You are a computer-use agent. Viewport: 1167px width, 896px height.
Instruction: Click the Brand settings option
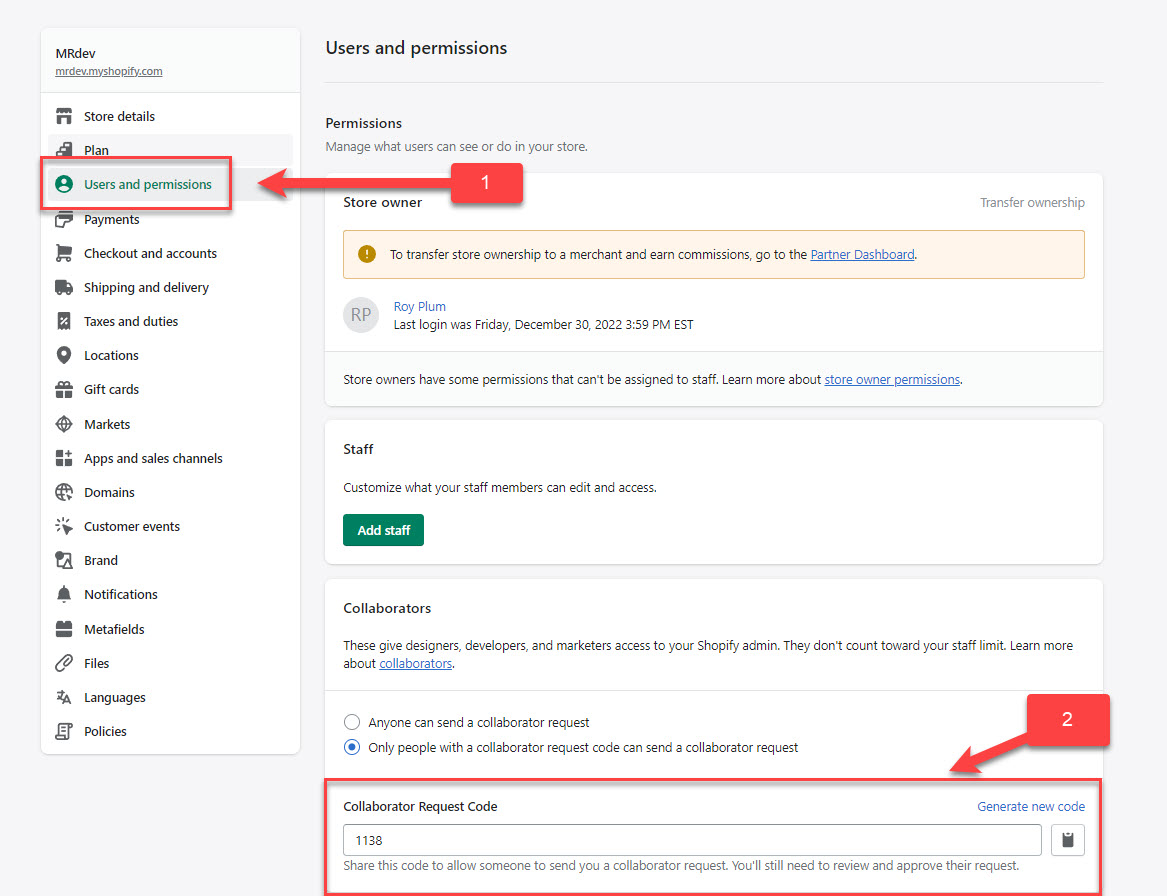tap(98, 560)
